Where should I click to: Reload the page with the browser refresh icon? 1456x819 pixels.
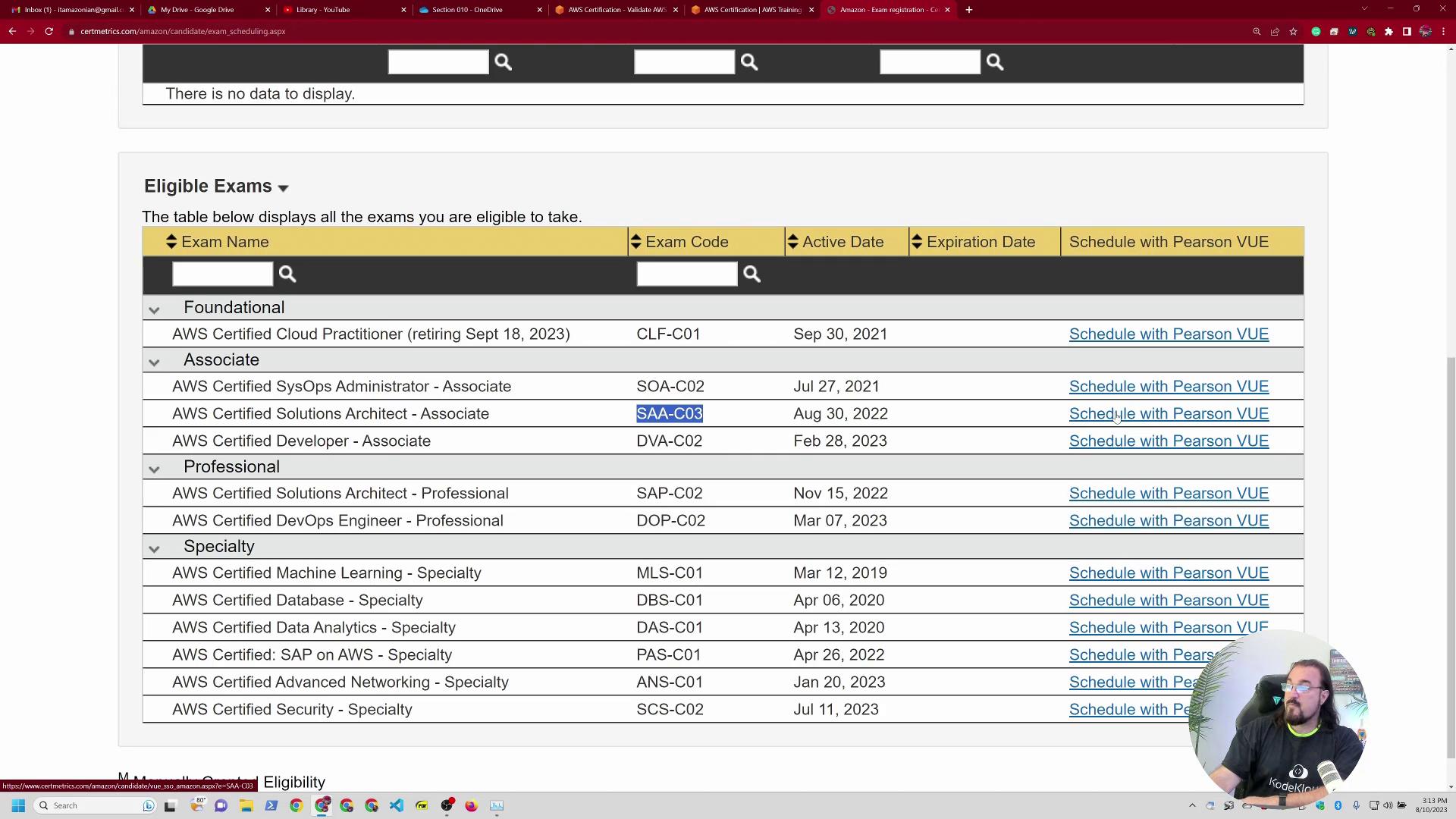49,31
